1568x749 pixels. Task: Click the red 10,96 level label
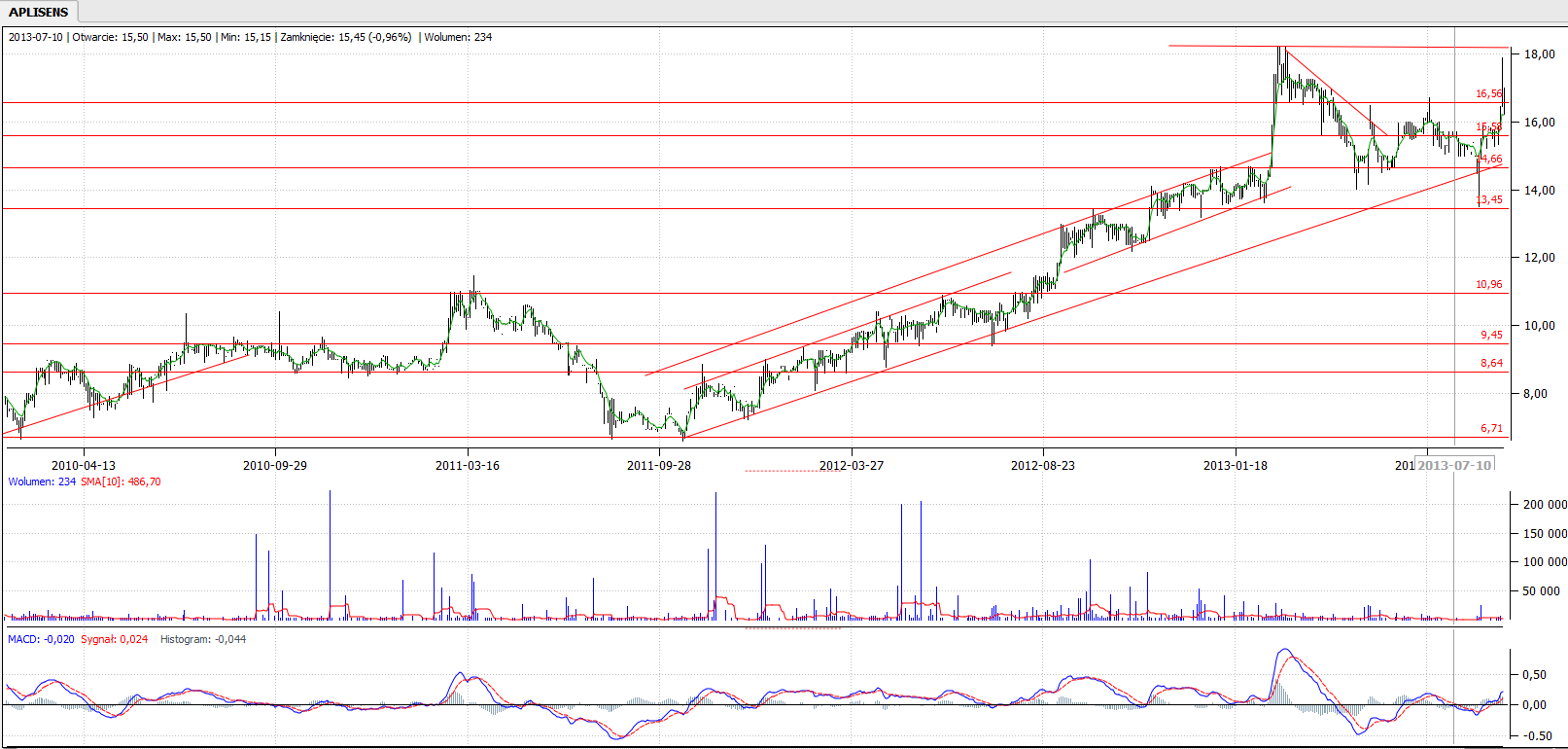[1488, 284]
